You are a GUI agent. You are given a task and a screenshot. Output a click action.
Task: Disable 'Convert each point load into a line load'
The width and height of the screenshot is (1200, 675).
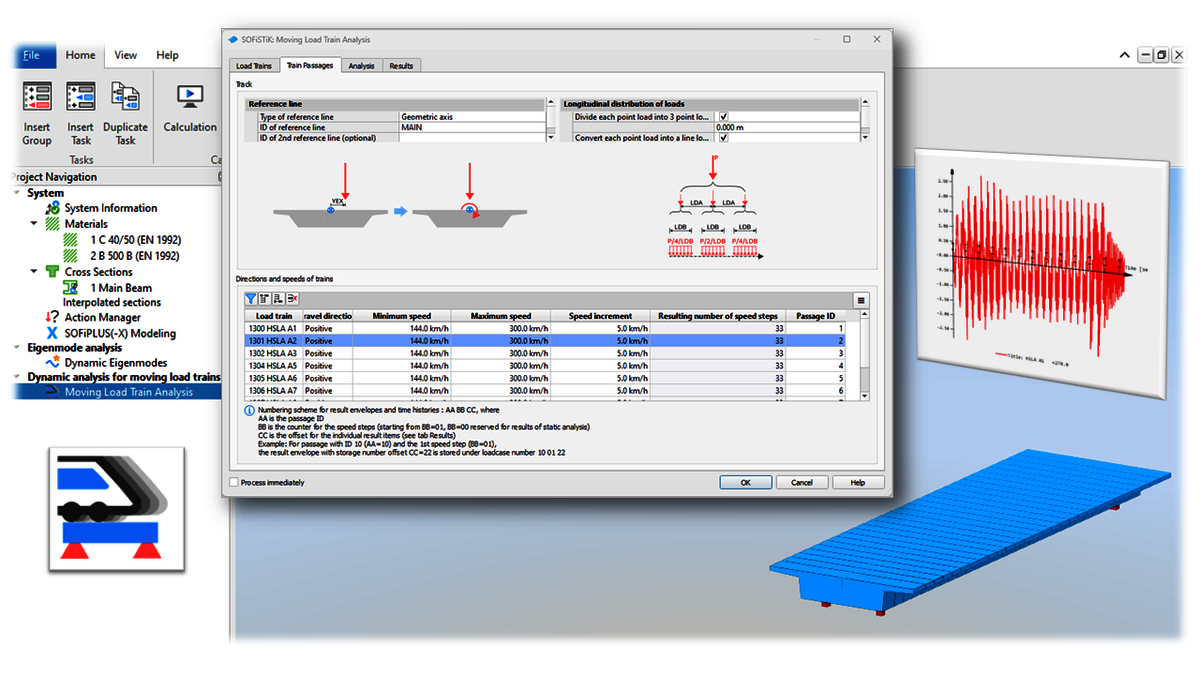click(x=723, y=138)
